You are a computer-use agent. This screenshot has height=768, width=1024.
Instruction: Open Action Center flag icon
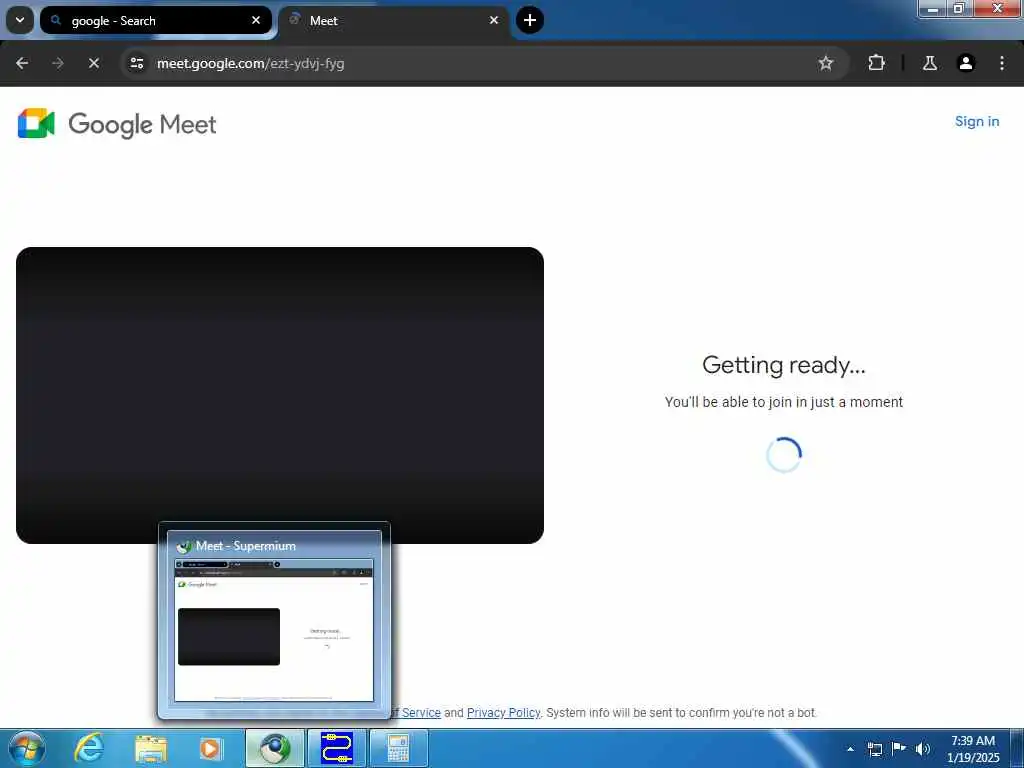[899, 748]
